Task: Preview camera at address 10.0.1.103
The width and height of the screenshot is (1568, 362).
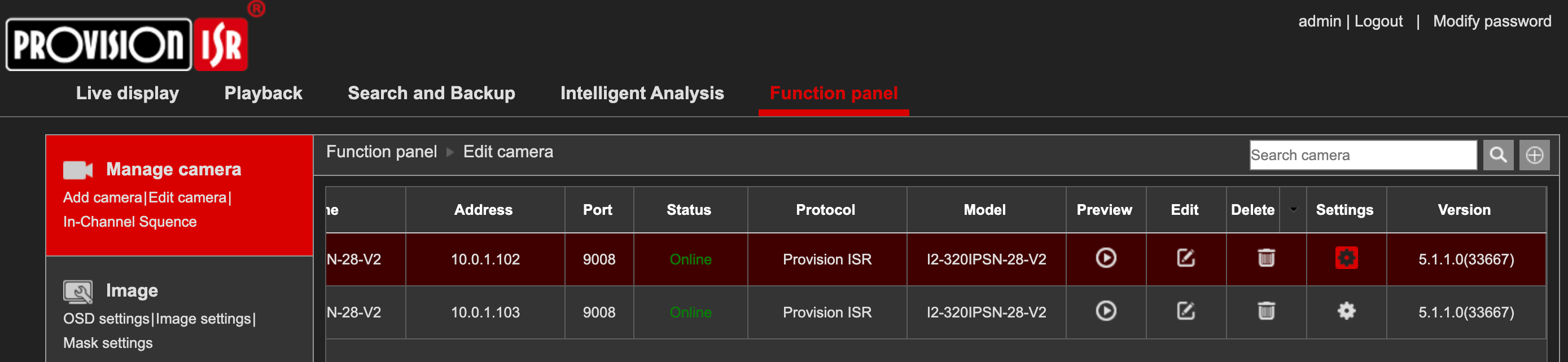Action: (x=1105, y=311)
